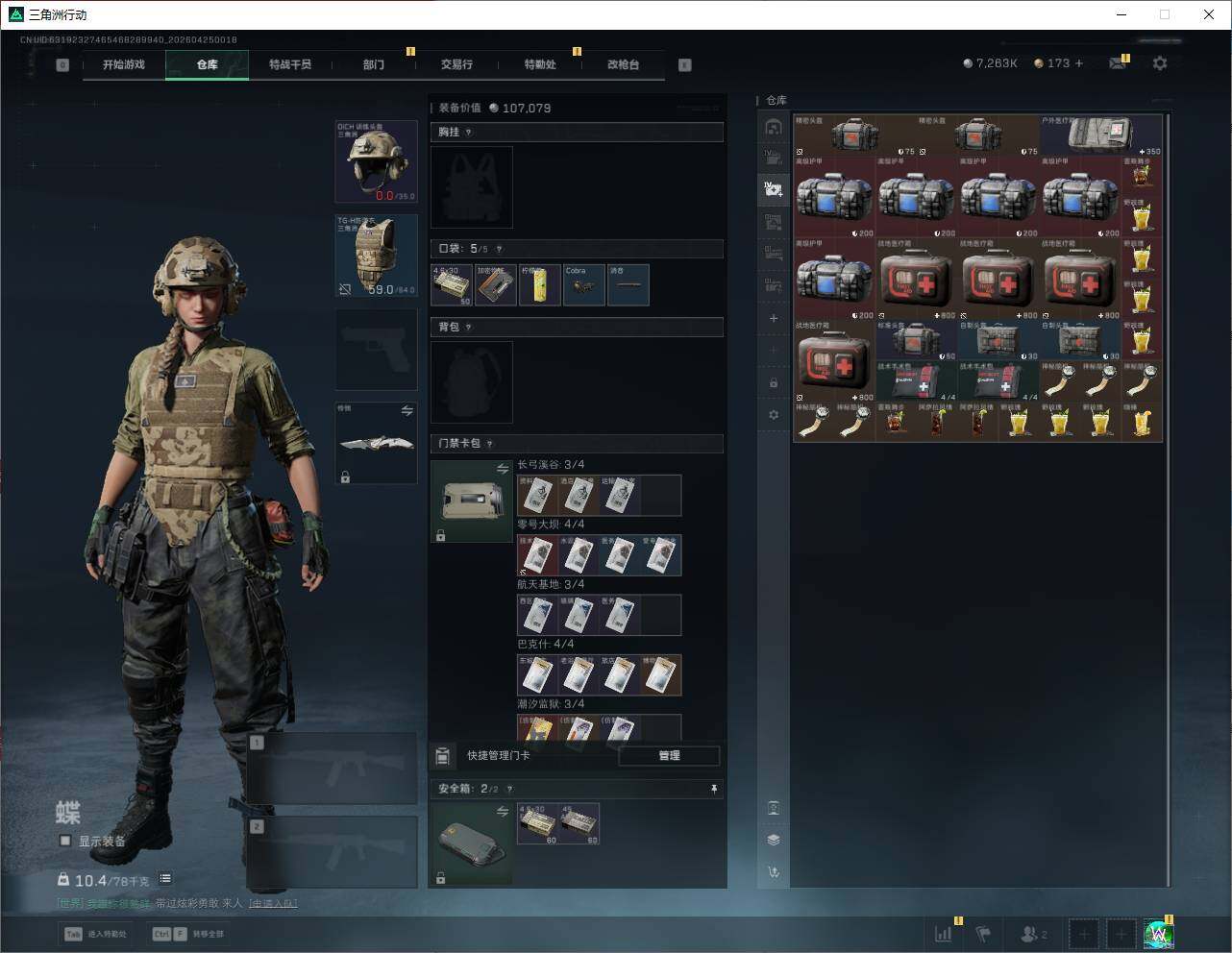Add a new stash tab with the plus icon
This screenshot has height=953, width=1232.
click(x=774, y=318)
